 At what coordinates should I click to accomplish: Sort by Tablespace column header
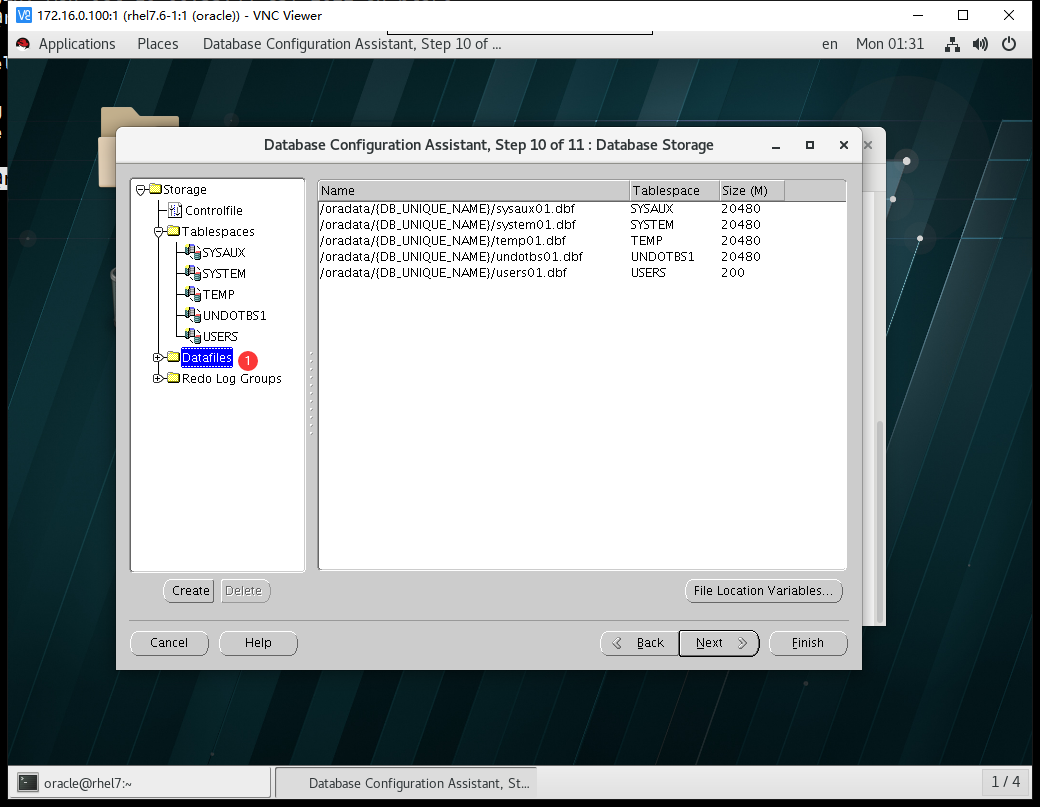(674, 191)
